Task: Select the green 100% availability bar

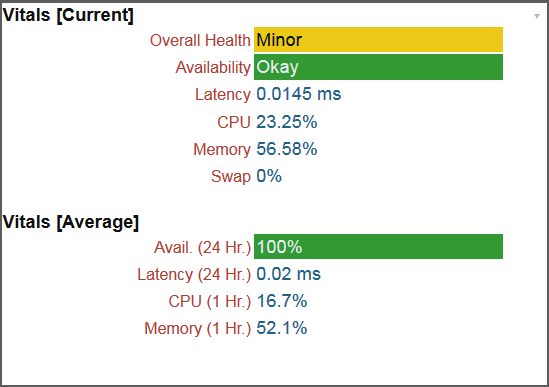Action: (x=378, y=247)
